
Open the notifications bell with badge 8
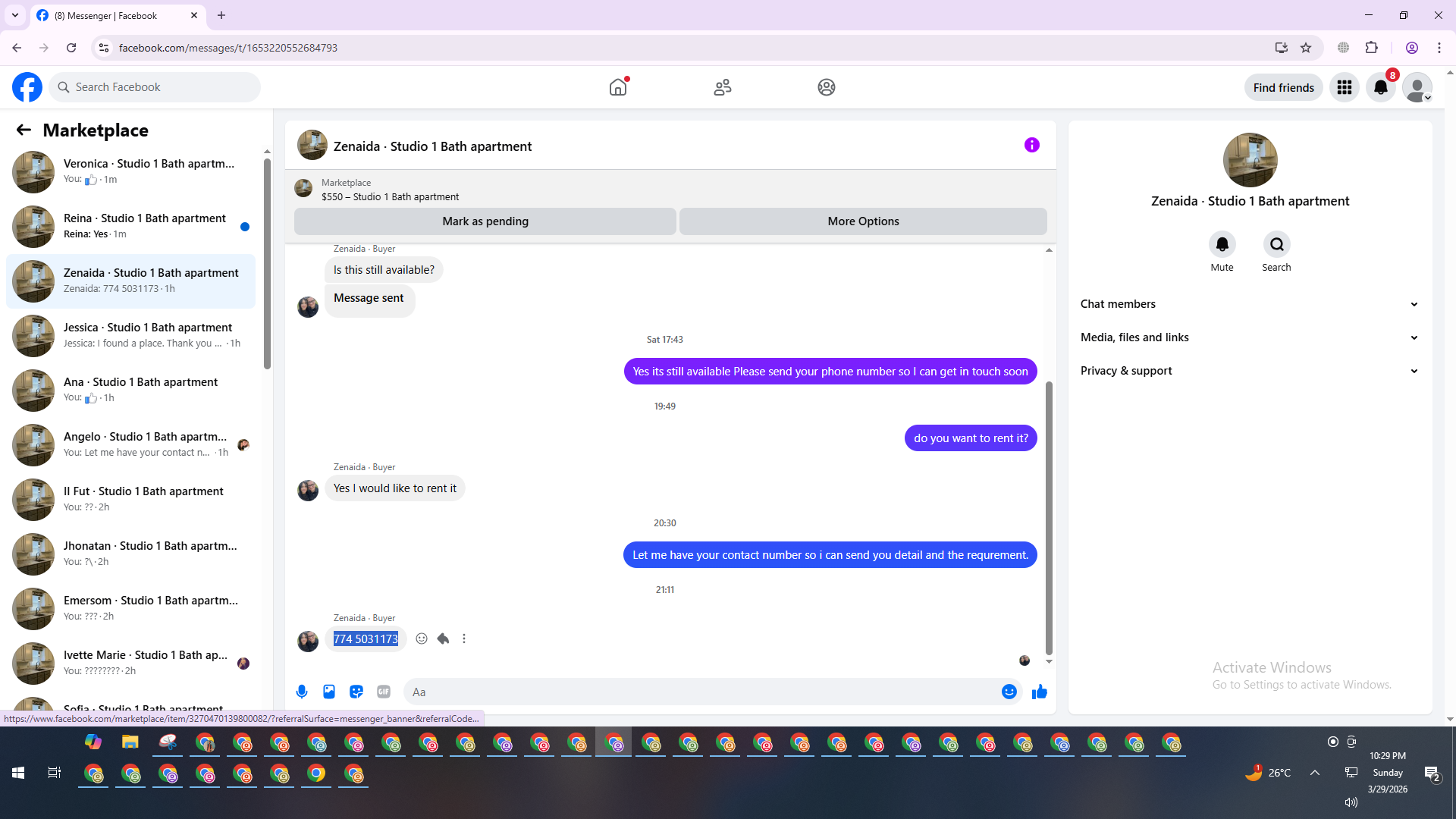pyautogui.click(x=1381, y=87)
